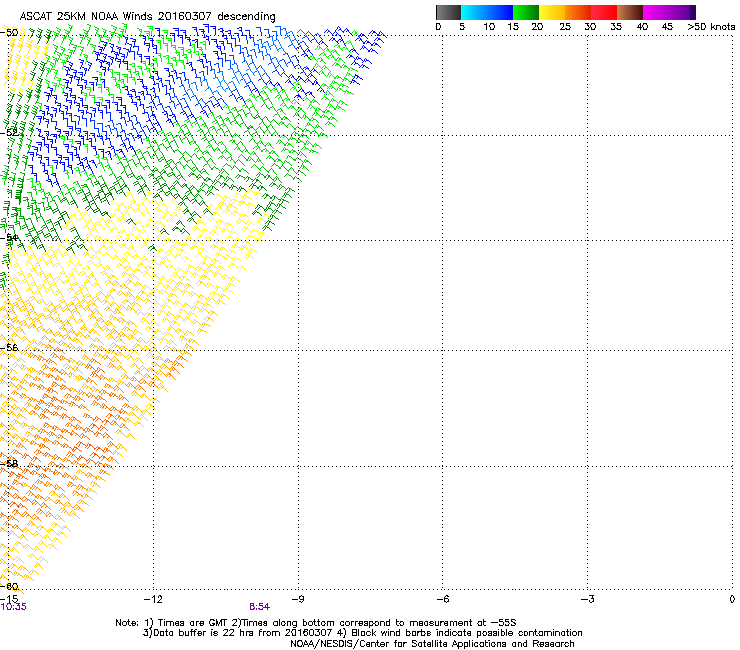
Task: Pick the yellow 20-25 knots legend color
Action: (552, 12)
